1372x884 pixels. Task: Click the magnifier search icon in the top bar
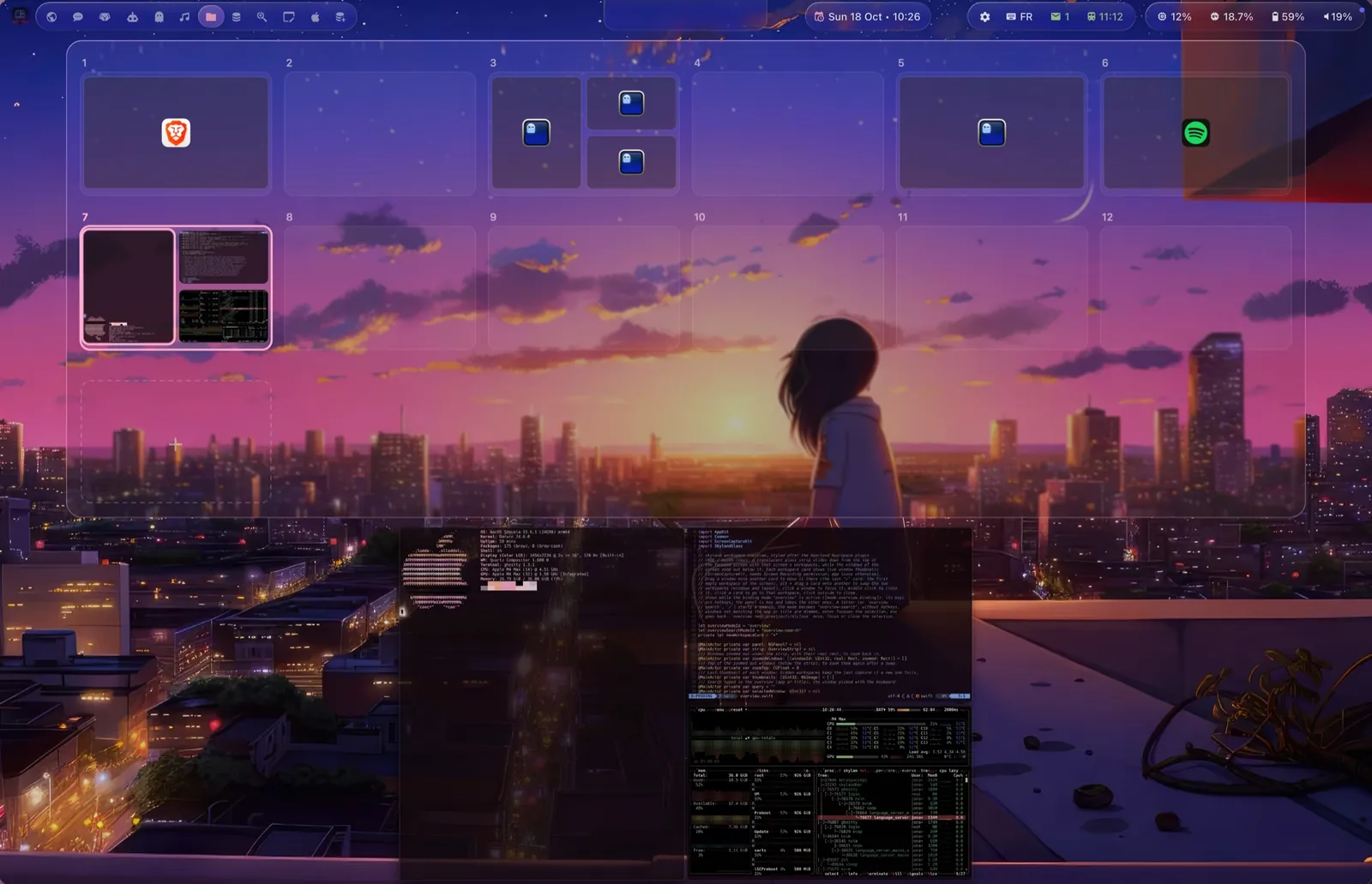(x=262, y=16)
